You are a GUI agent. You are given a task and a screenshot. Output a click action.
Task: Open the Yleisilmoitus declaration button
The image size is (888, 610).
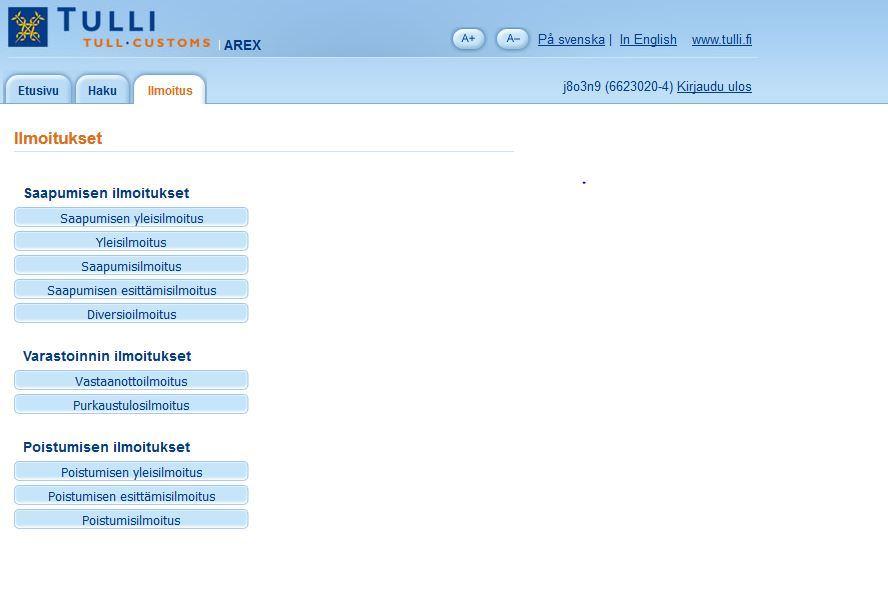[131, 241]
